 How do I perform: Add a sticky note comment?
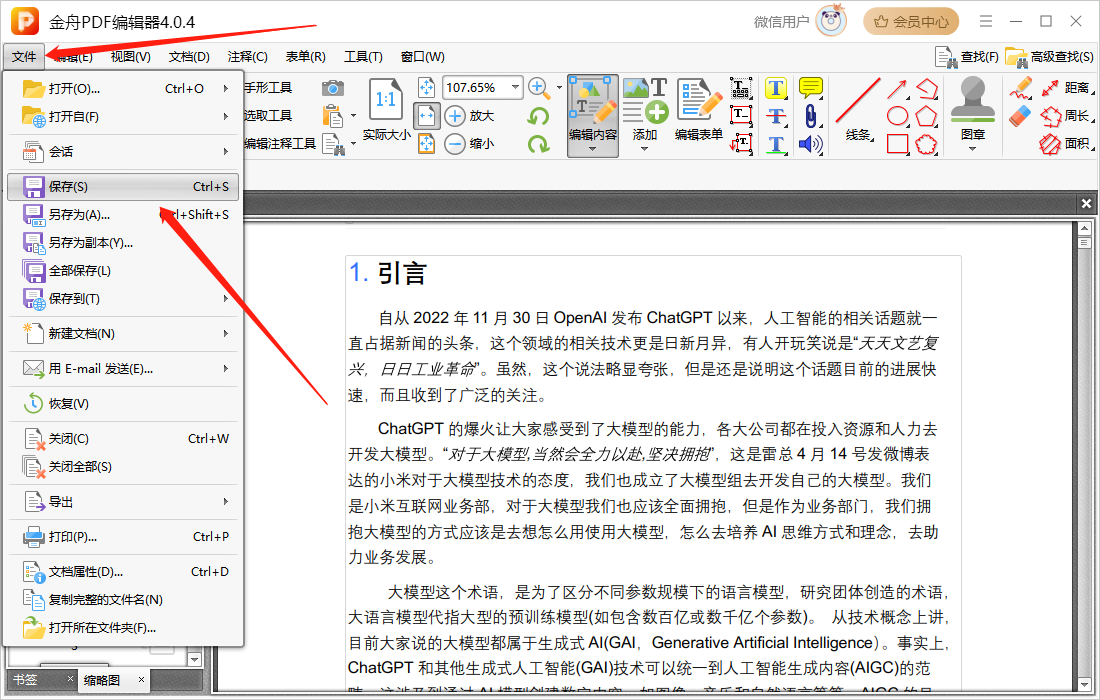[x=811, y=88]
